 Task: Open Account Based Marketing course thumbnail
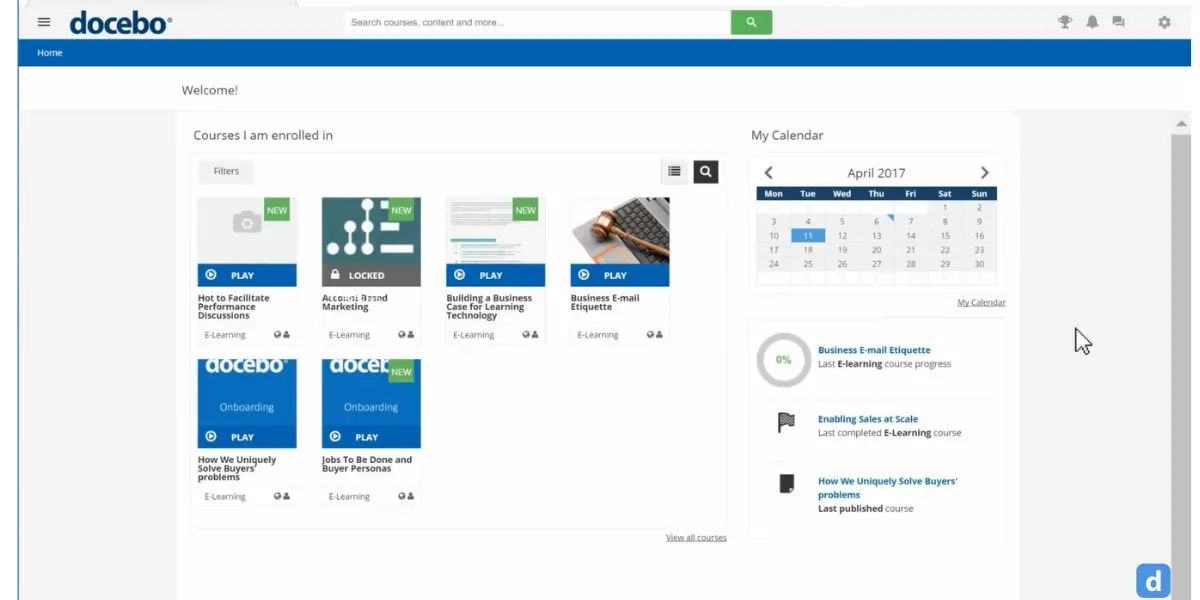click(371, 231)
